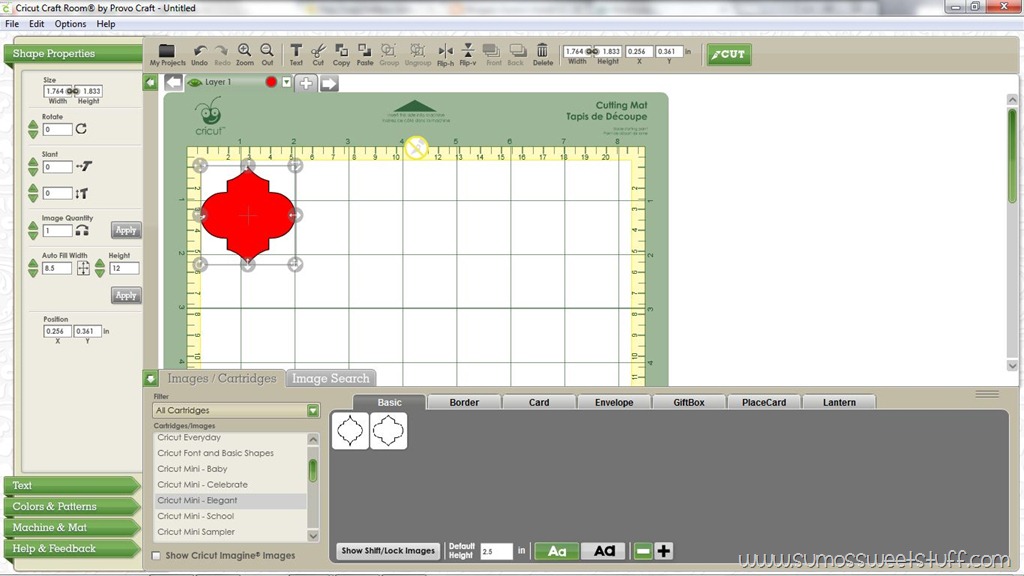The height and width of the screenshot is (576, 1024).
Task: Open the Options menu
Action: pos(70,24)
